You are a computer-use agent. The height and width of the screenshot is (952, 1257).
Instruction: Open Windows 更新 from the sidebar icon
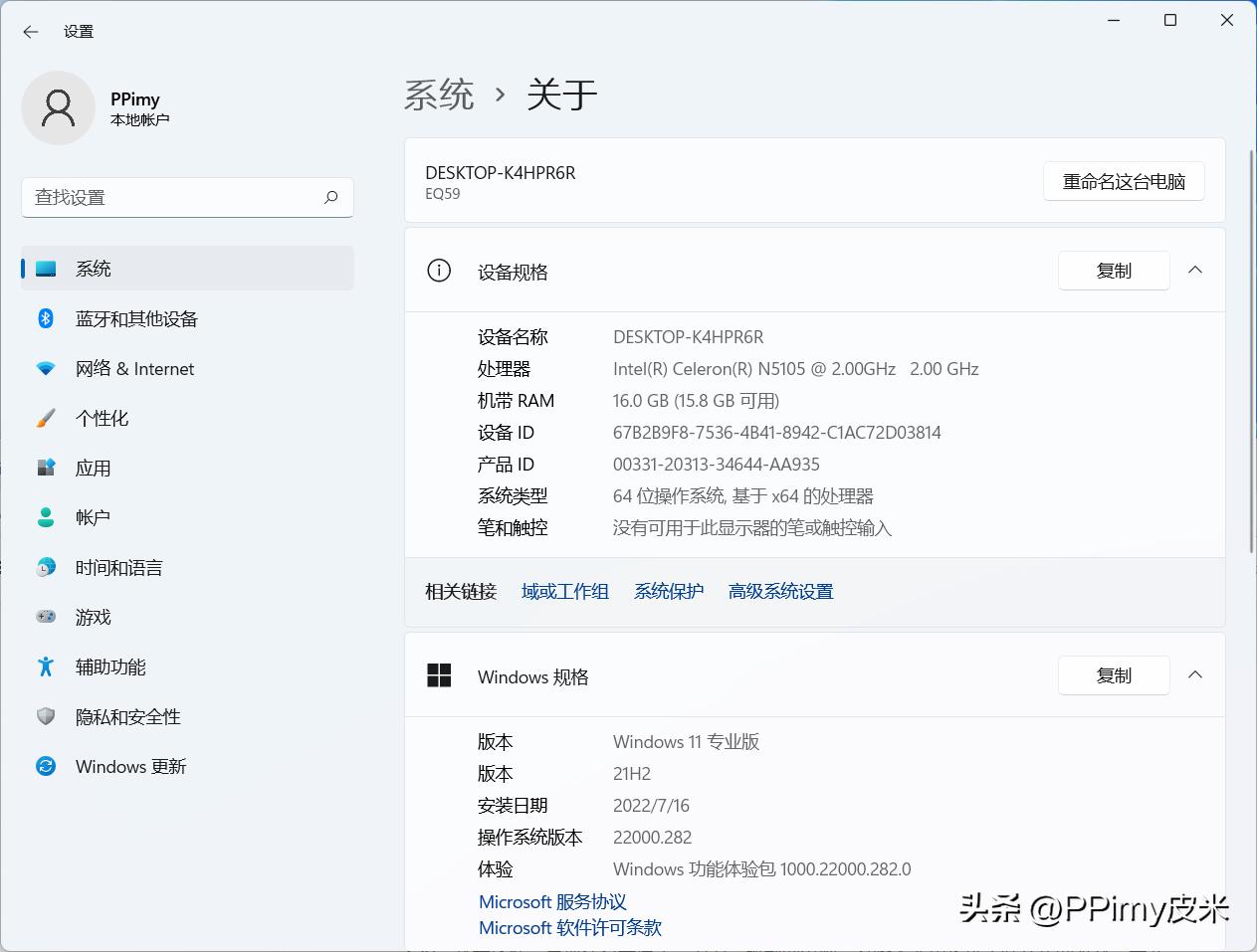click(46, 766)
